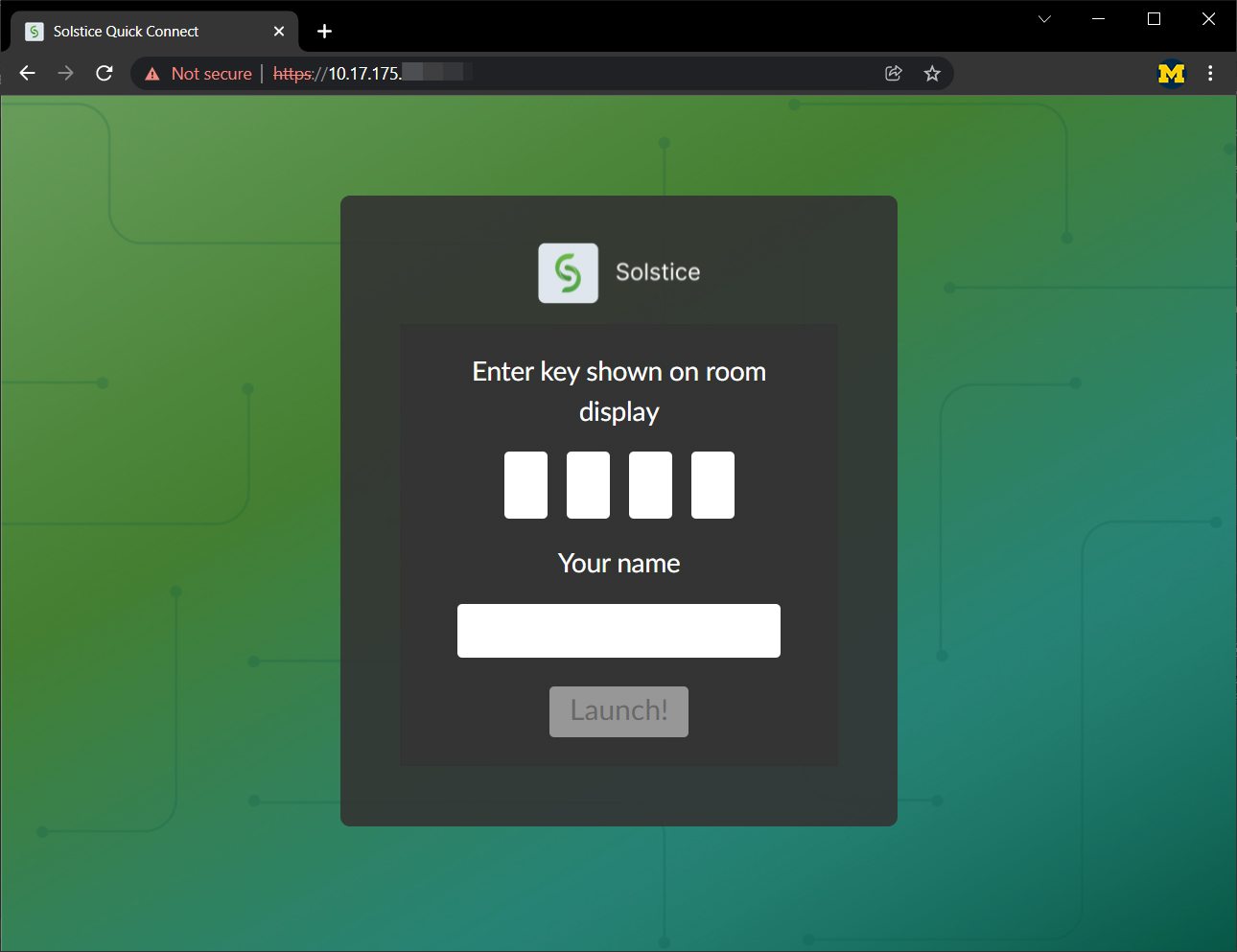Screen dimensions: 1237x952
Task: Open the Chrome three-dot menu
Action: coord(1210,74)
